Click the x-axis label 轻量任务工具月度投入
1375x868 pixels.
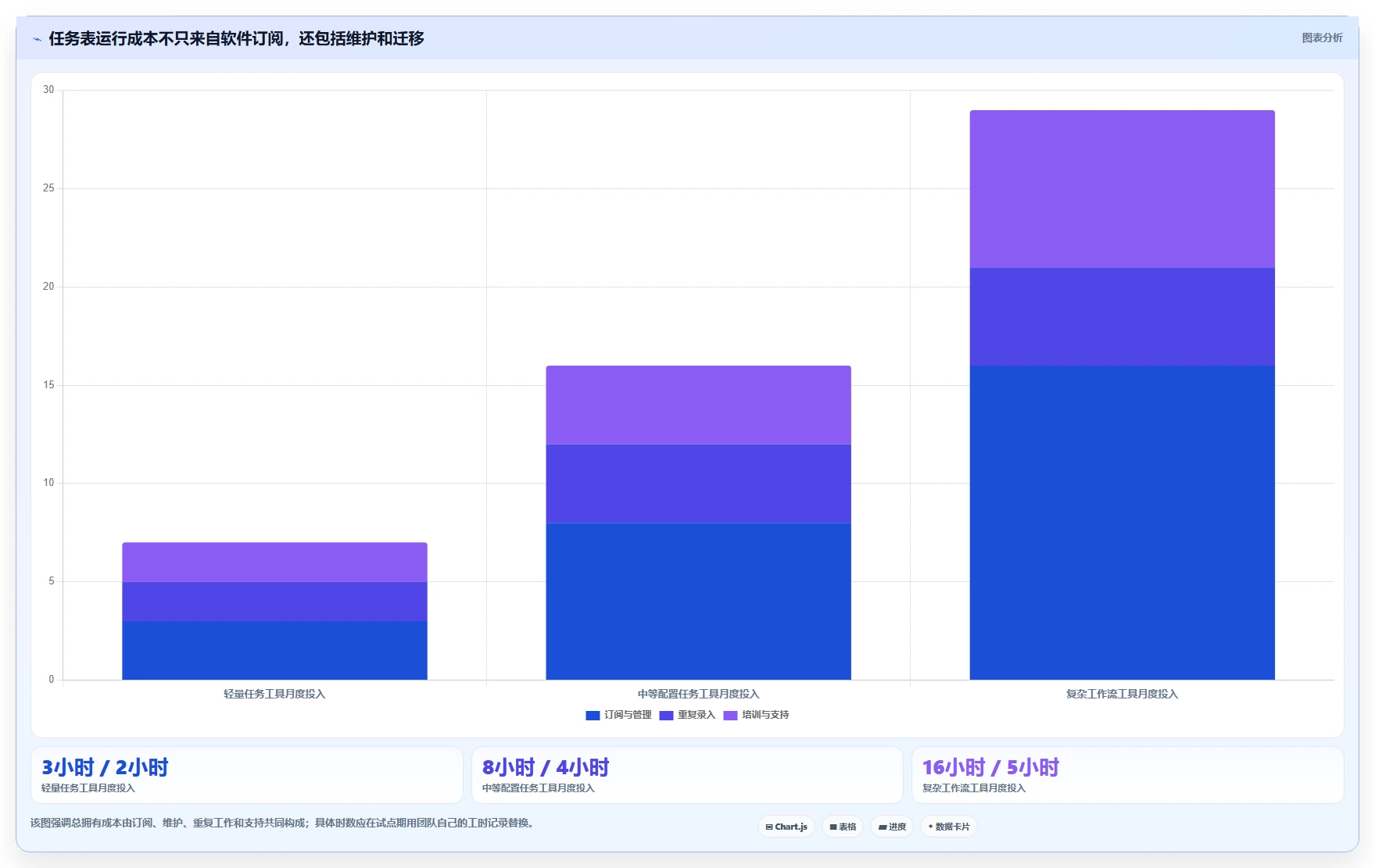(x=274, y=694)
